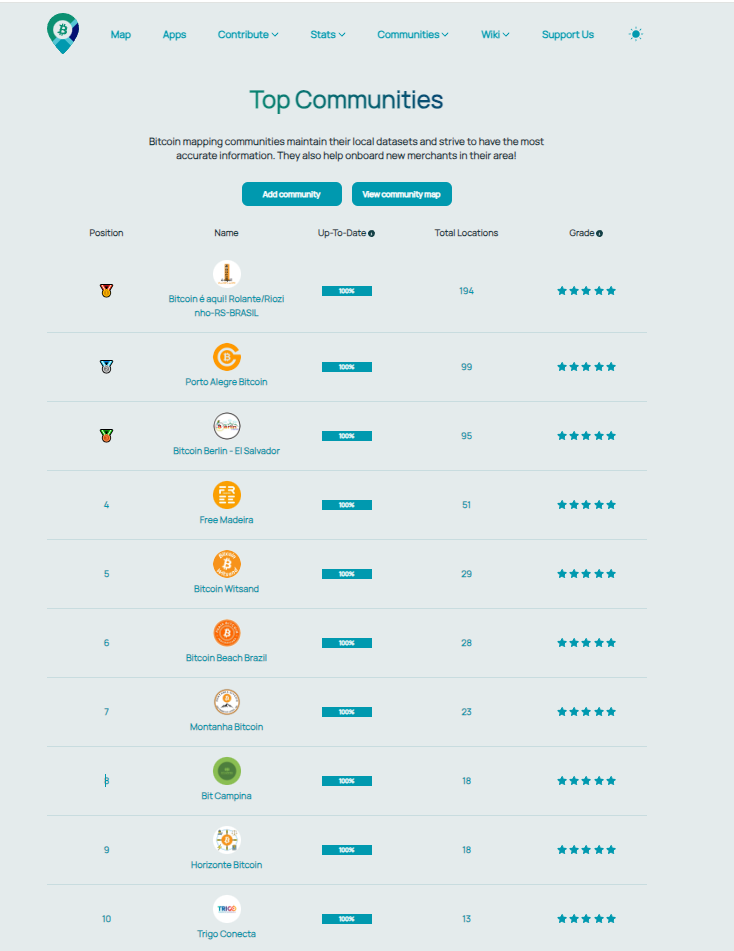Expand the Stats dropdown menu
Viewport: 734px width, 951px height.
coord(327,34)
